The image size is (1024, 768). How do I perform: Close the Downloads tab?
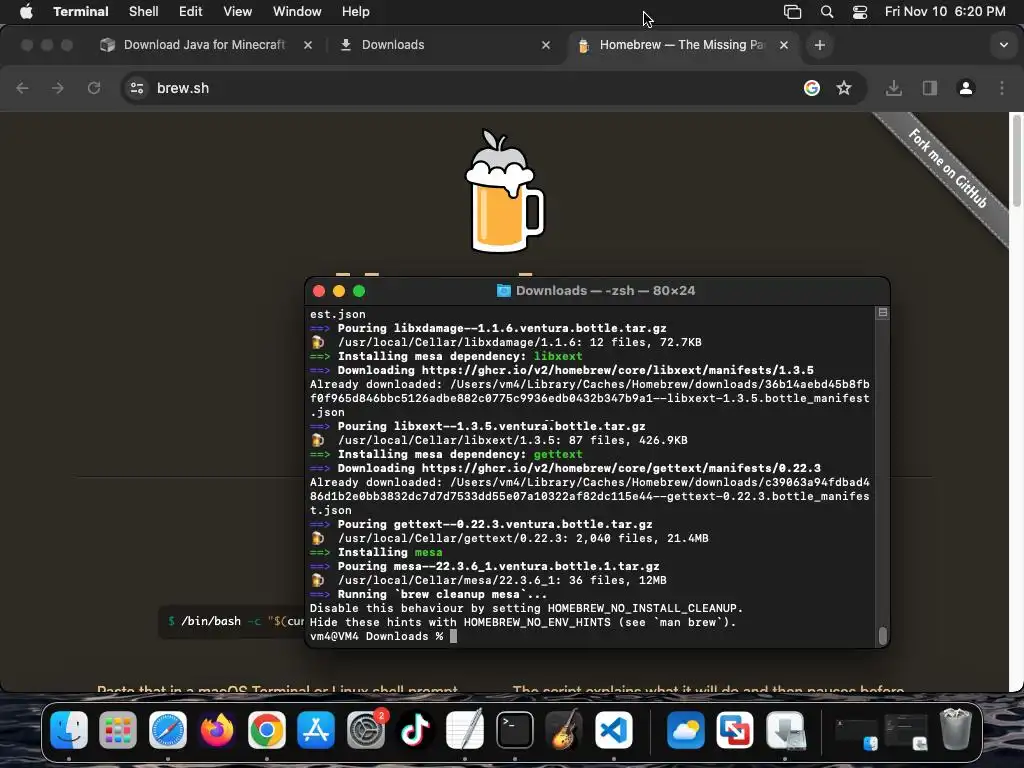click(x=546, y=45)
